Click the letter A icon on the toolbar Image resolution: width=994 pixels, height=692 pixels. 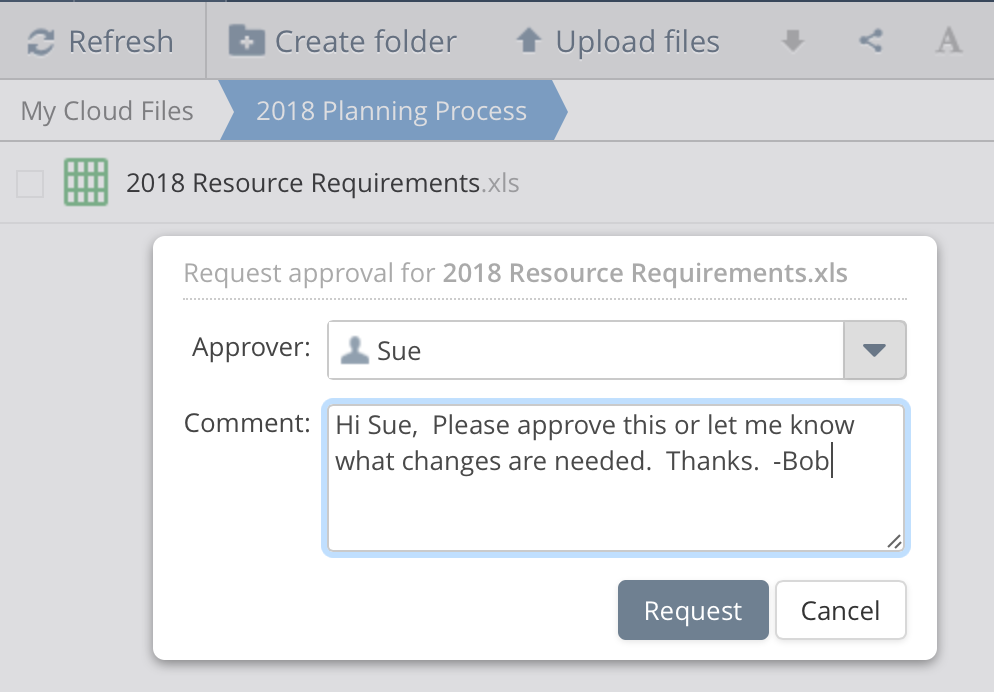coord(948,41)
